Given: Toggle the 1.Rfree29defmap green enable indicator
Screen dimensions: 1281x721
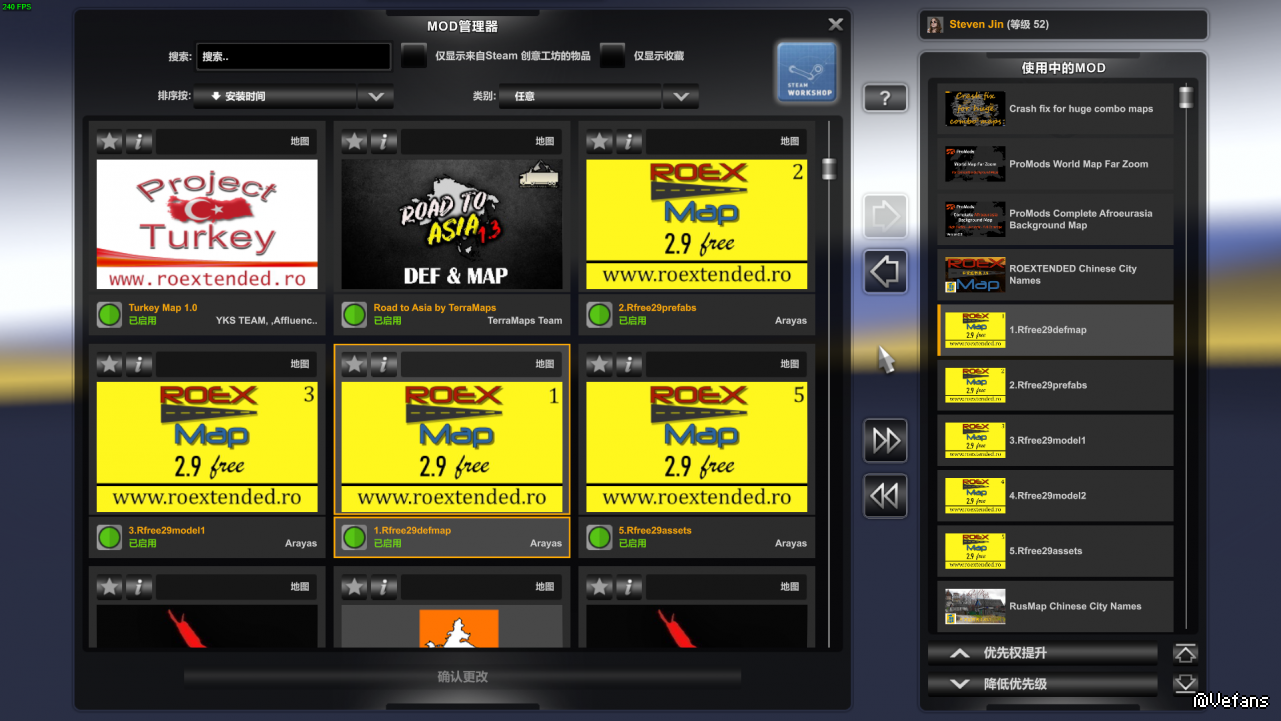Looking at the screenshot, I should [354, 537].
